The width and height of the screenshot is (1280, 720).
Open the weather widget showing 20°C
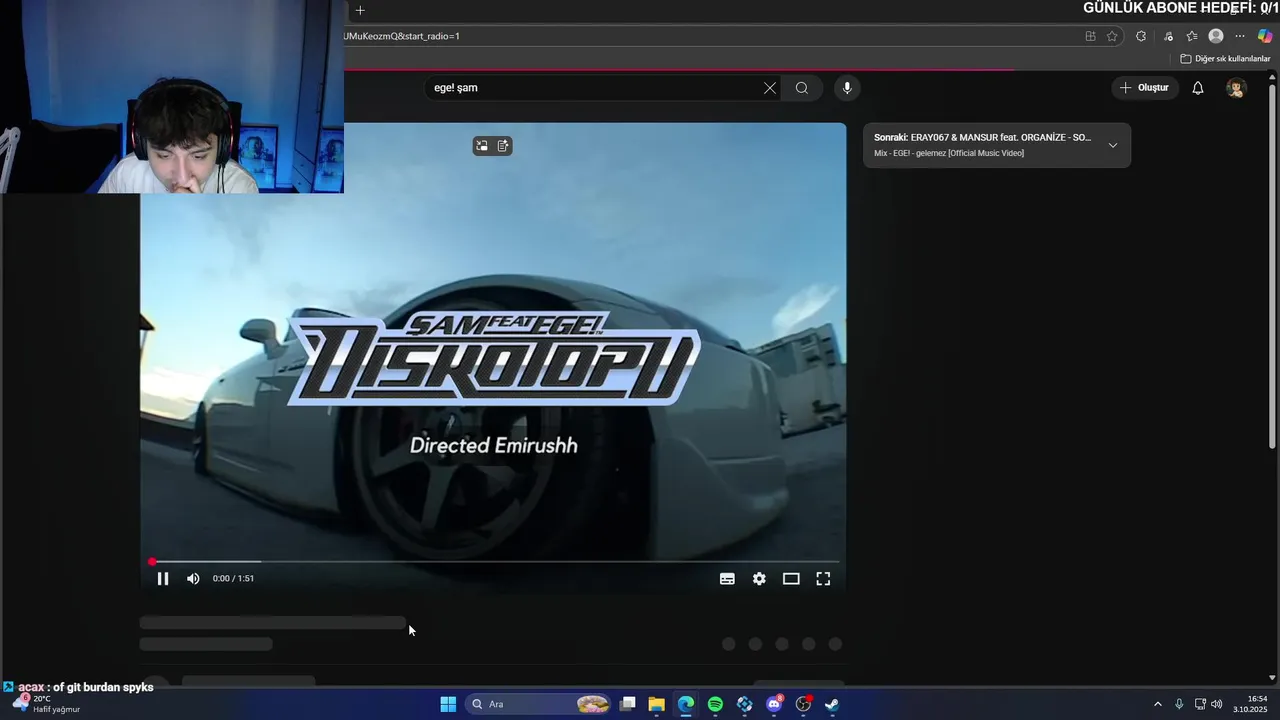[46, 704]
